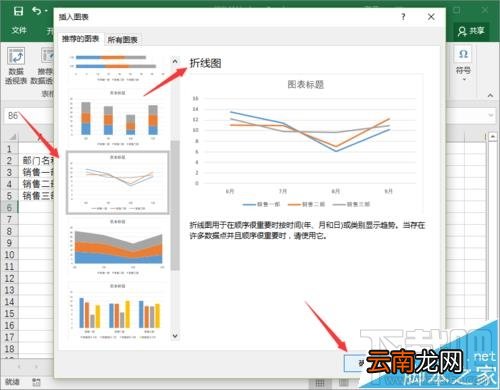Select row header 18

(x=9, y=349)
